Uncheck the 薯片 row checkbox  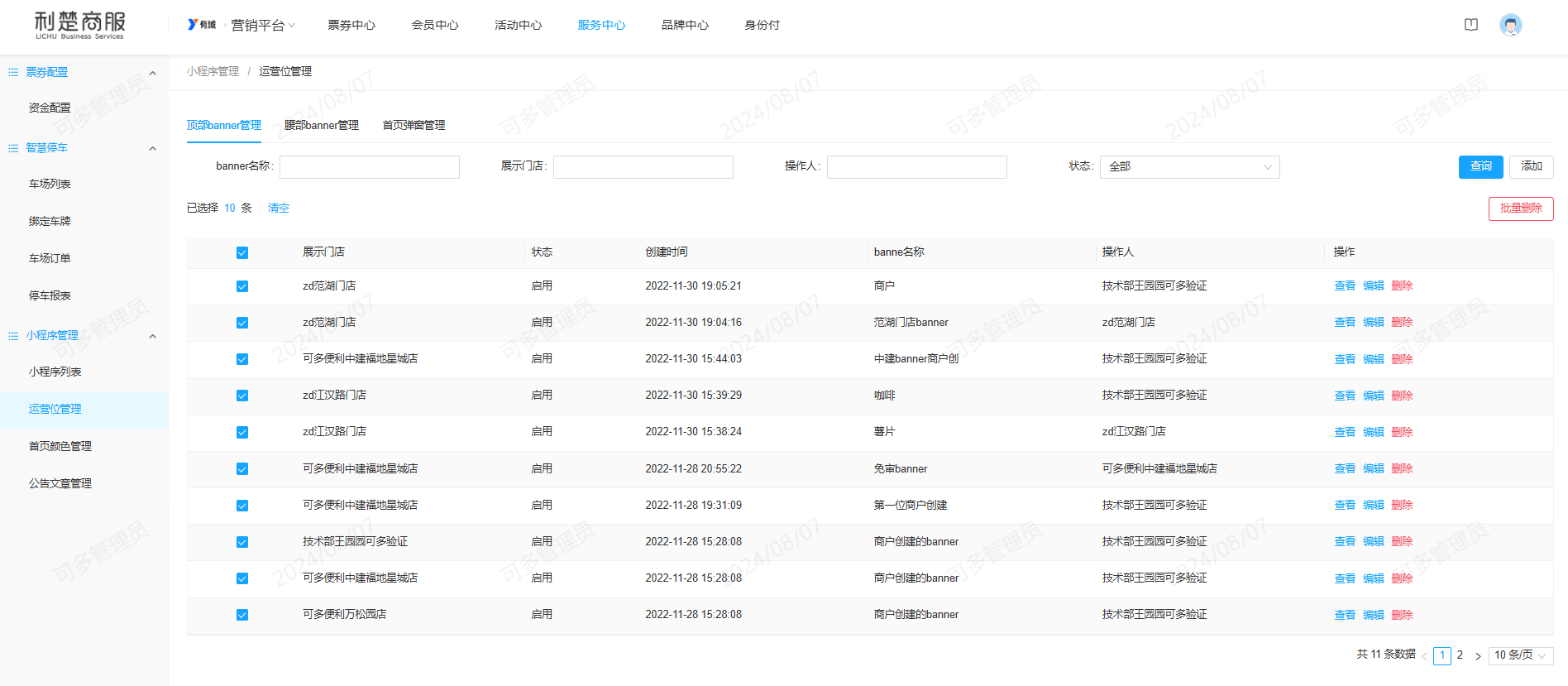point(242,432)
